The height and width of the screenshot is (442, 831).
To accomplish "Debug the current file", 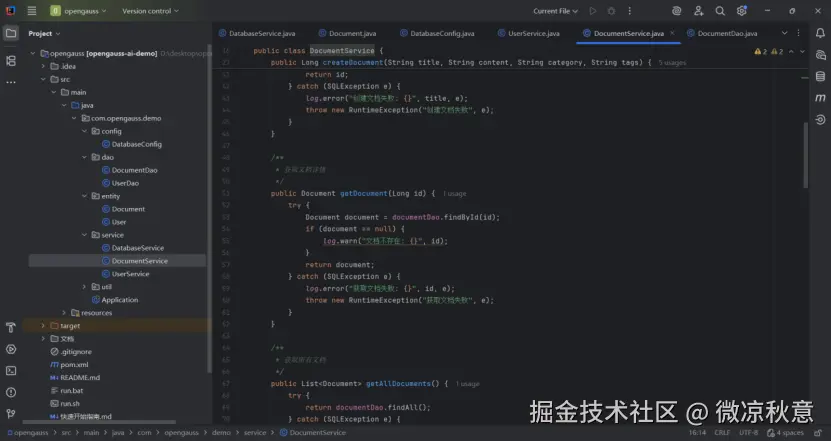I will click(611, 11).
